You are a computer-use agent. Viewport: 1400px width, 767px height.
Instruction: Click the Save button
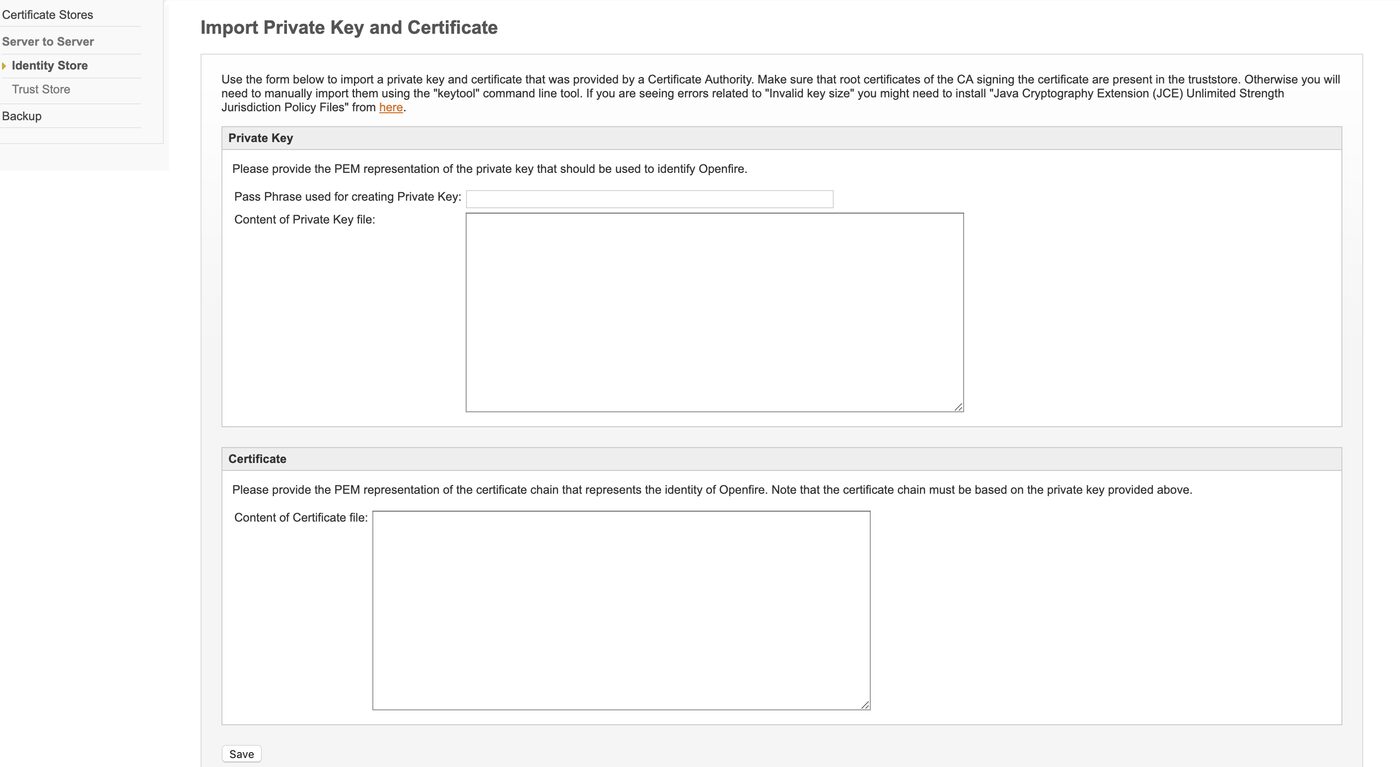[241, 754]
